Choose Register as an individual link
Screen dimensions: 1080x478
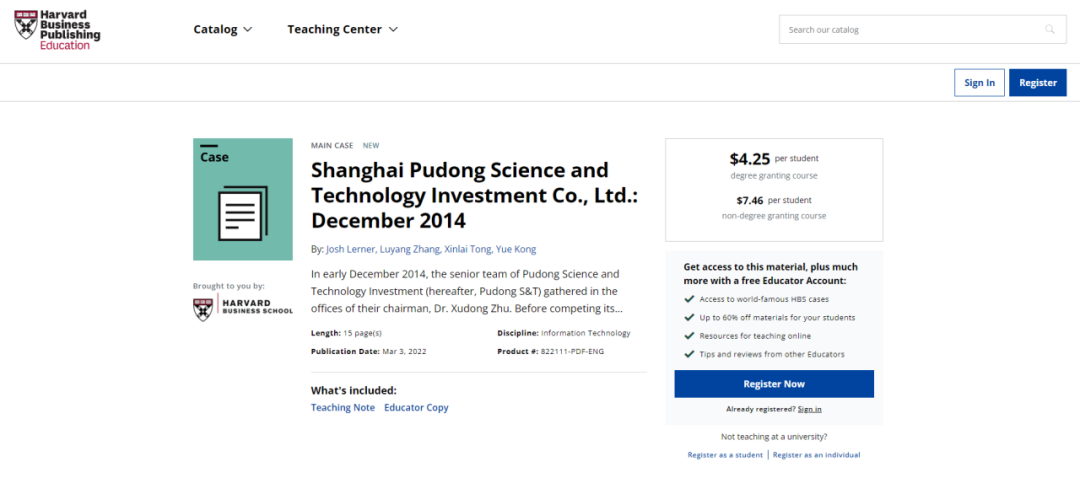pos(816,455)
